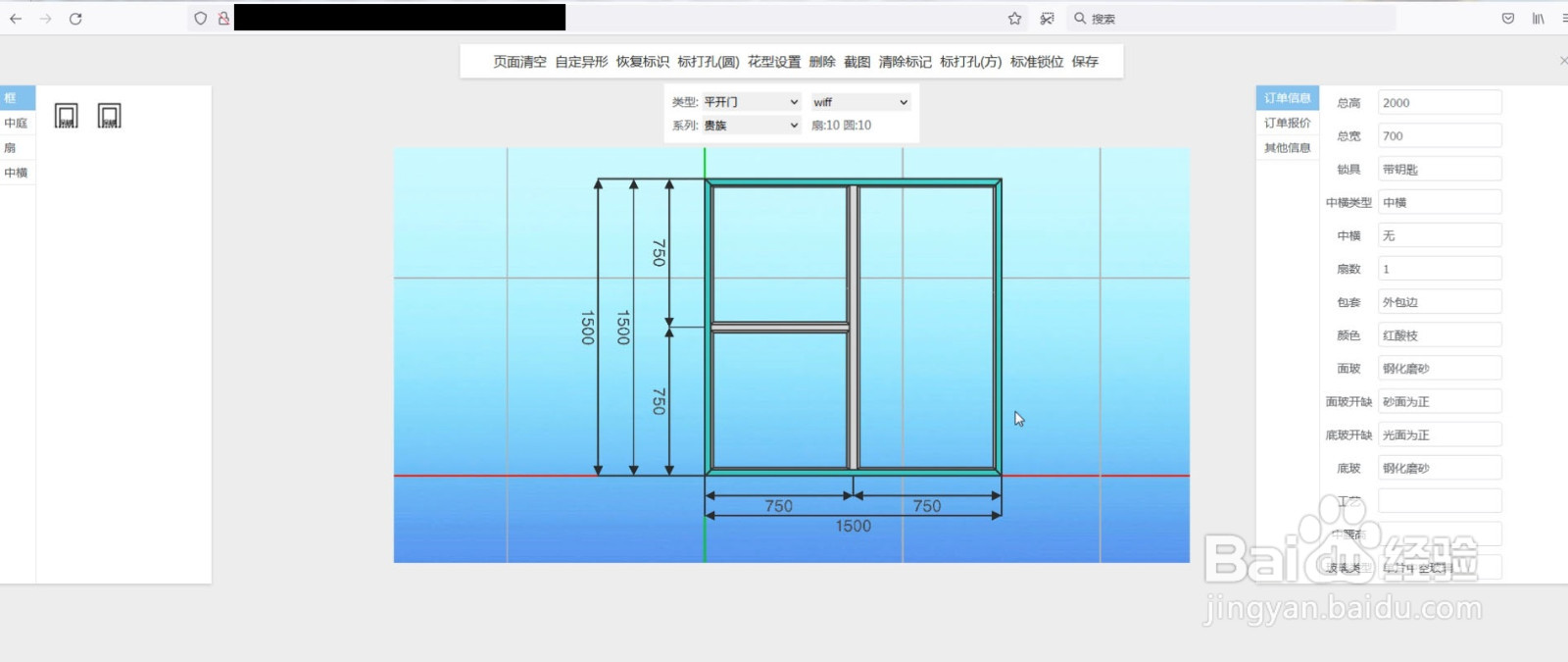Open the shield tracking protection icon
1568x662 pixels.
200,19
